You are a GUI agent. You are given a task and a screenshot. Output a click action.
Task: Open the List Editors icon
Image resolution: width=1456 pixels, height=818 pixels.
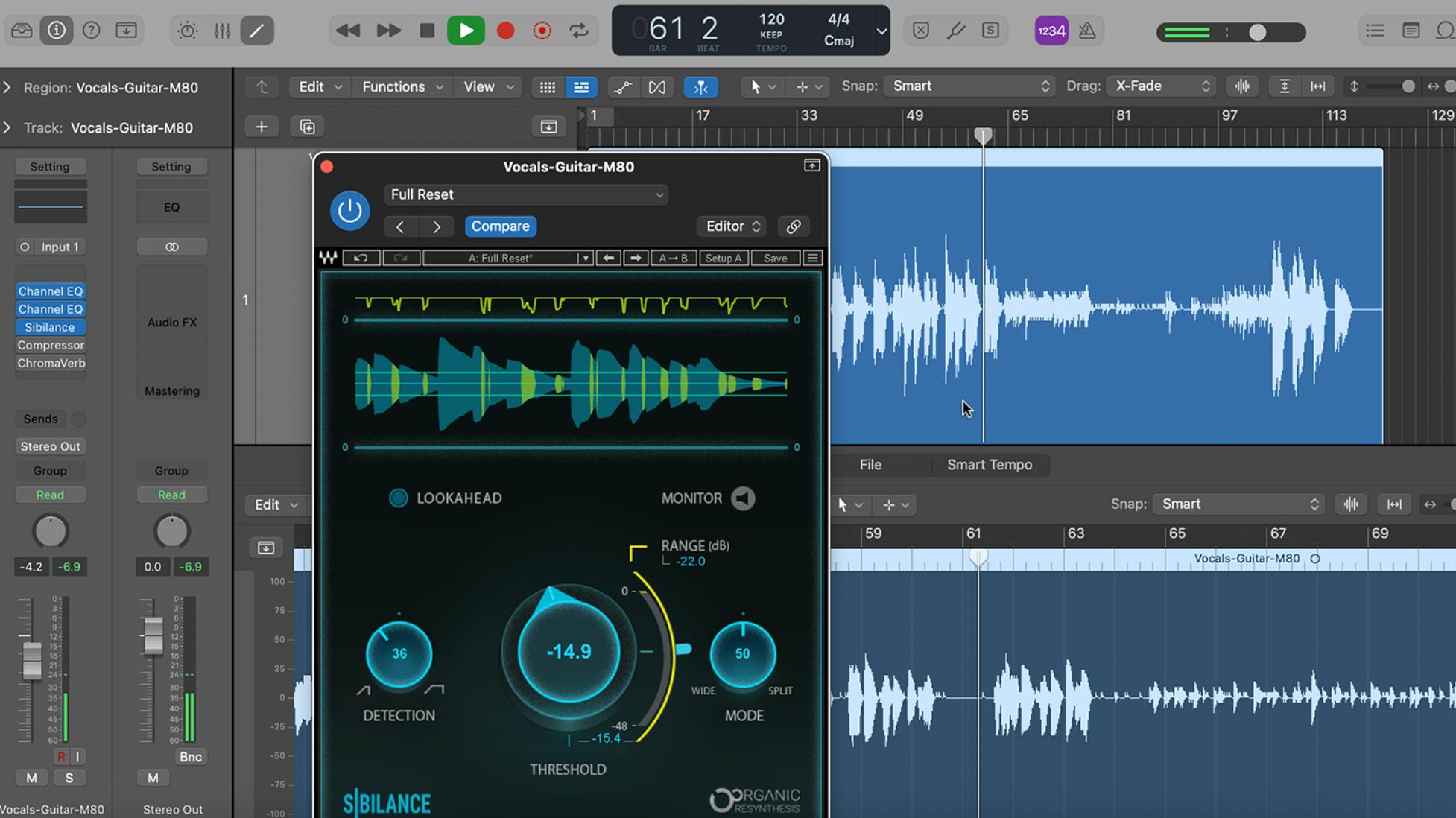tap(1376, 31)
